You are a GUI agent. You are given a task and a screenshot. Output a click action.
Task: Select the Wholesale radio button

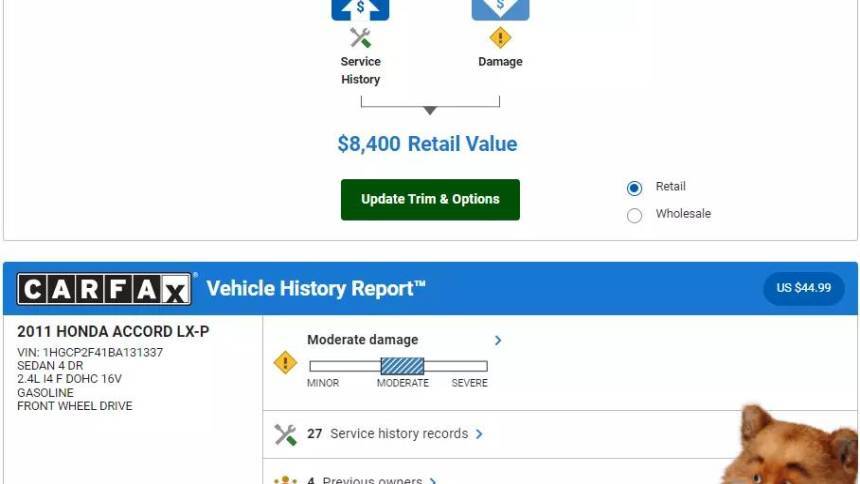[x=634, y=215]
